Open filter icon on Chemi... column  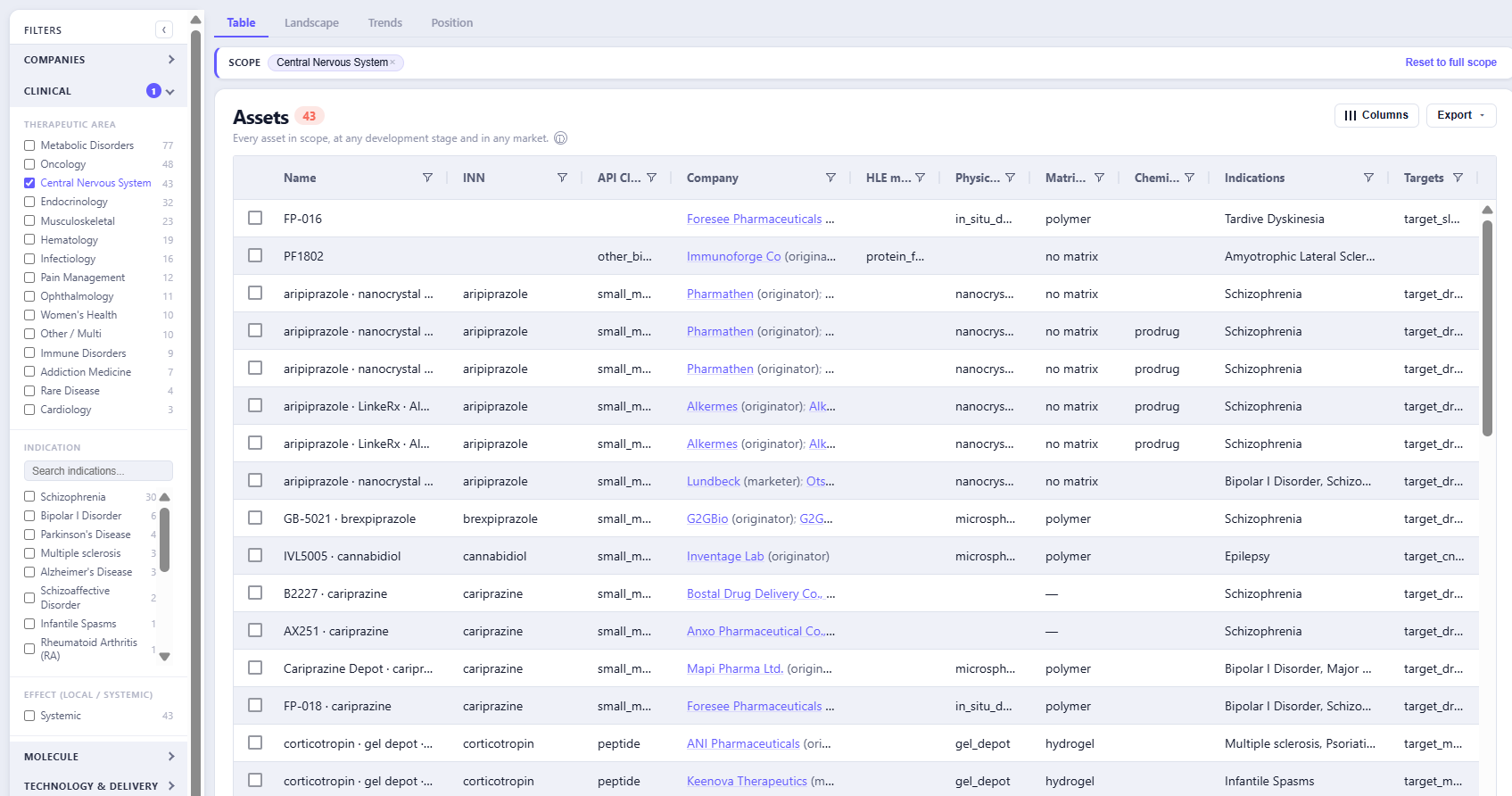pos(1190,178)
